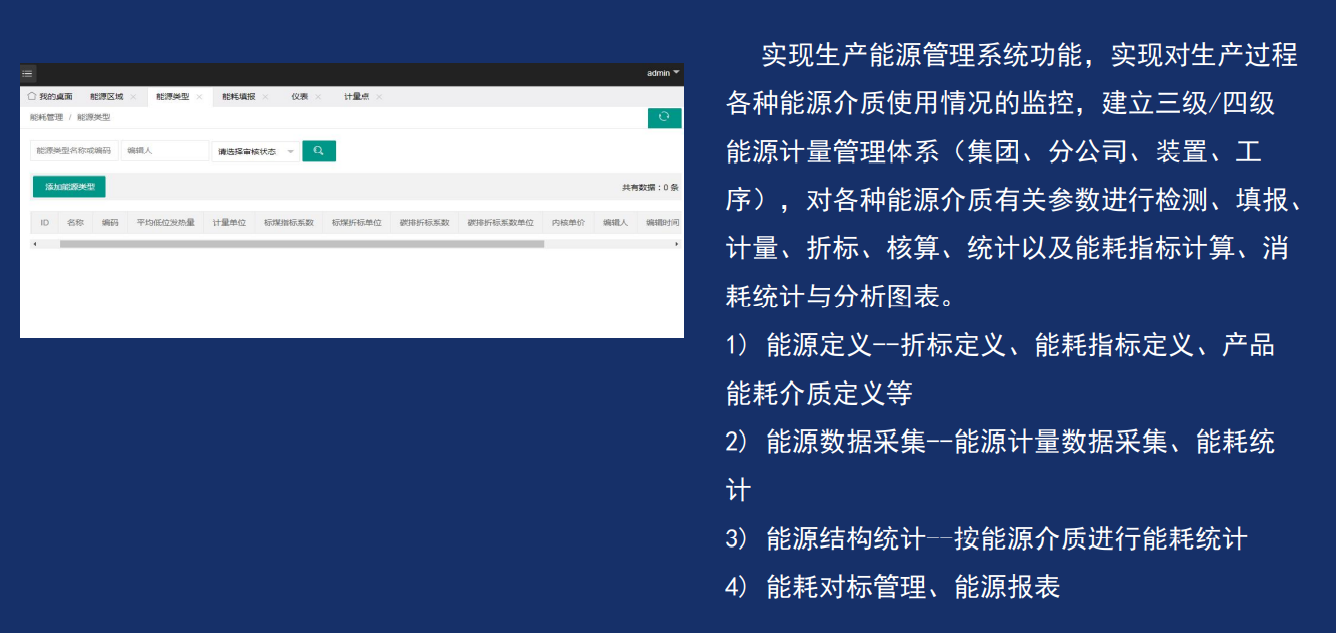Click the green refresh icon button
This screenshot has height=633, width=1336.
click(664, 117)
